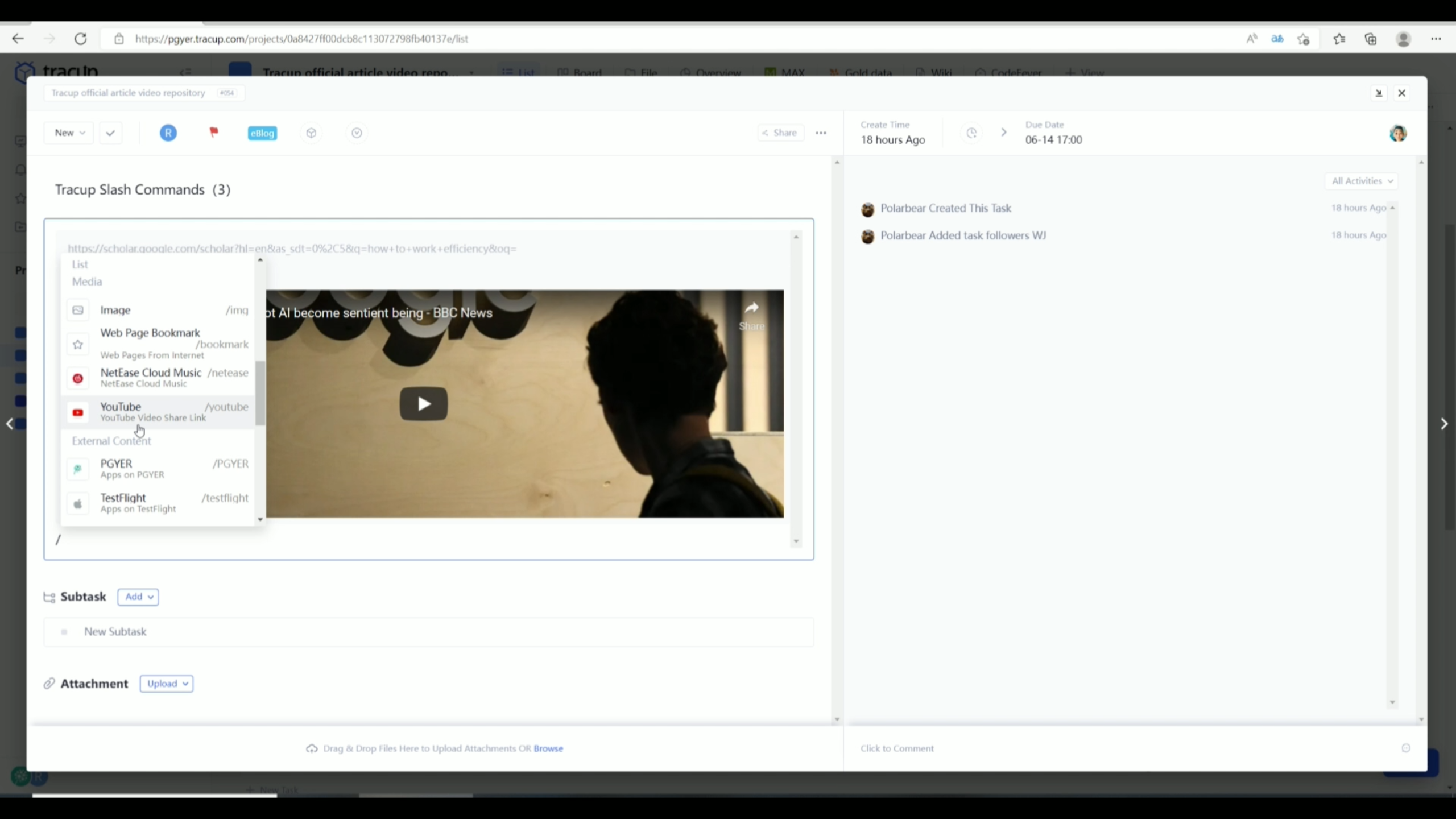Click the Share button

pos(780,133)
